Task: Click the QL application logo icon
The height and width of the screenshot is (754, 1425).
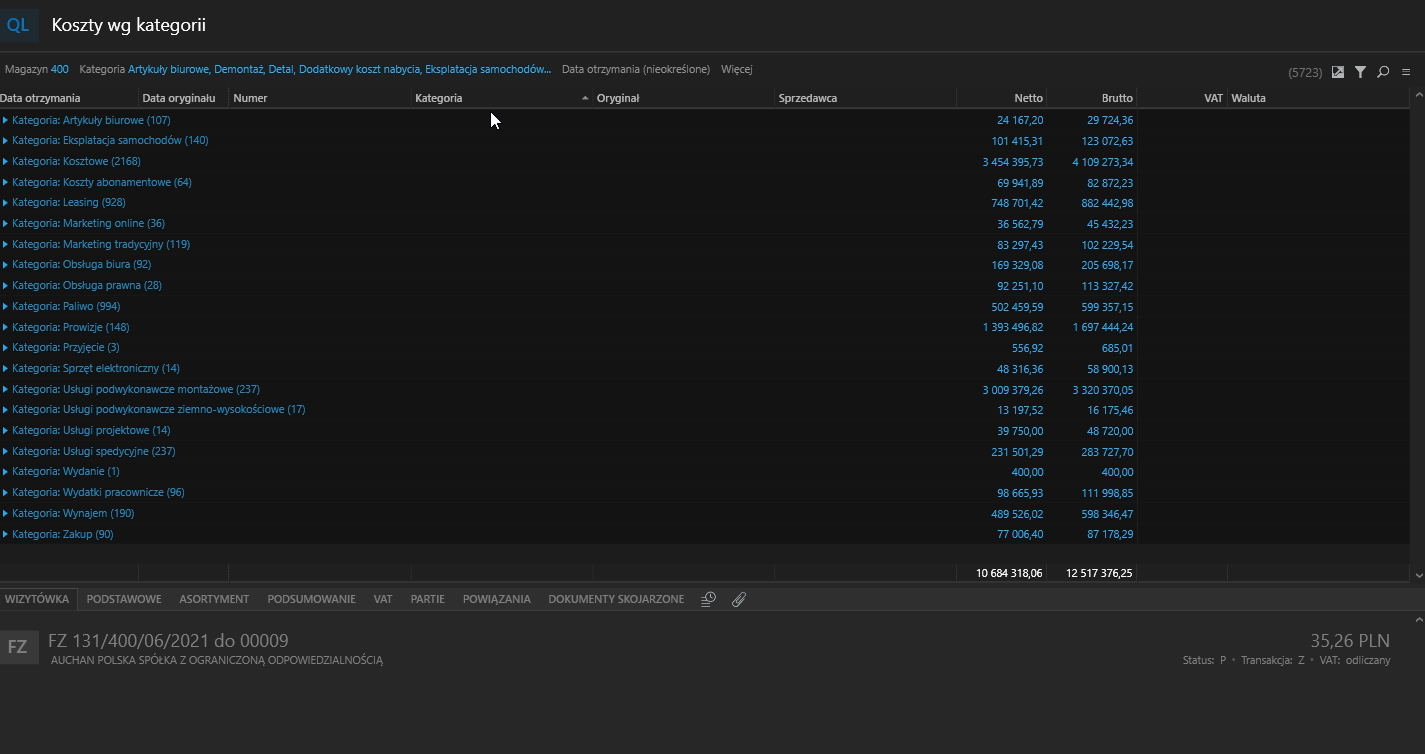Action: (18, 25)
